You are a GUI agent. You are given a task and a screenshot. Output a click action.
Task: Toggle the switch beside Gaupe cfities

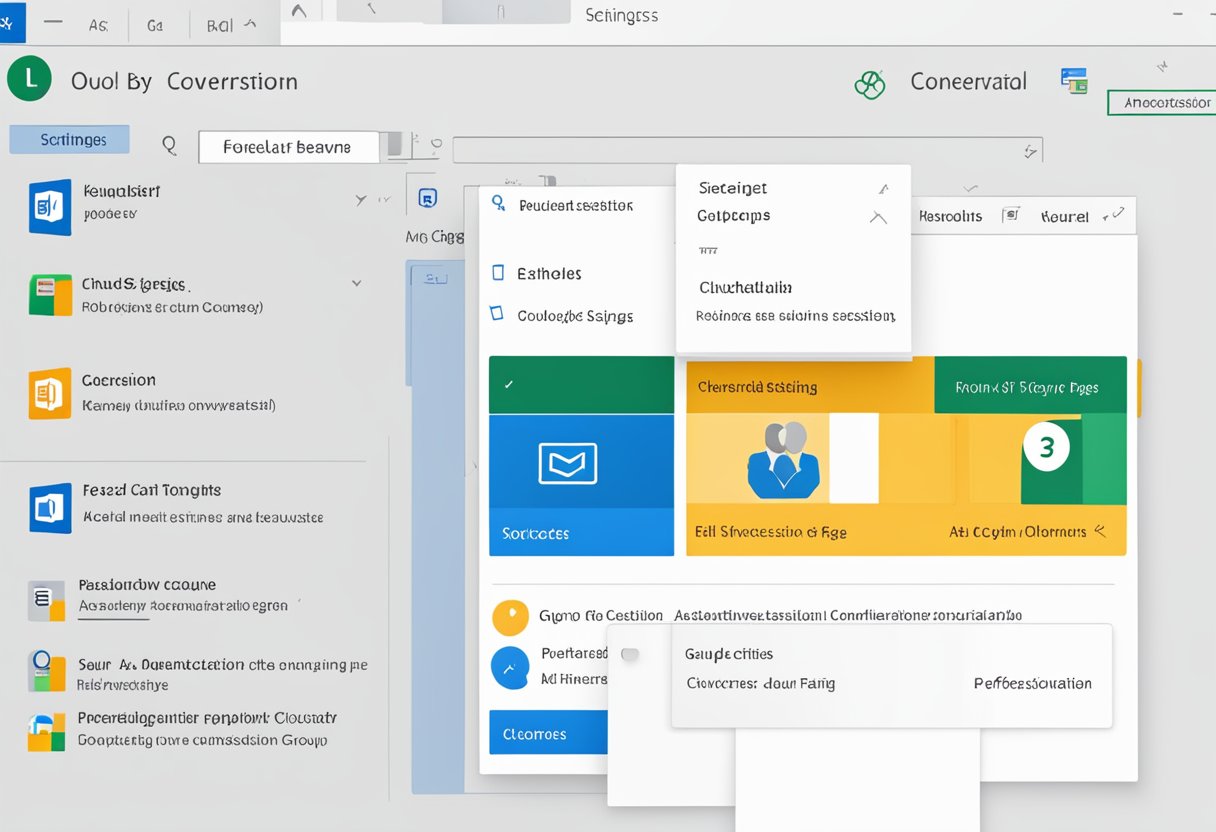click(x=630, y=655)
